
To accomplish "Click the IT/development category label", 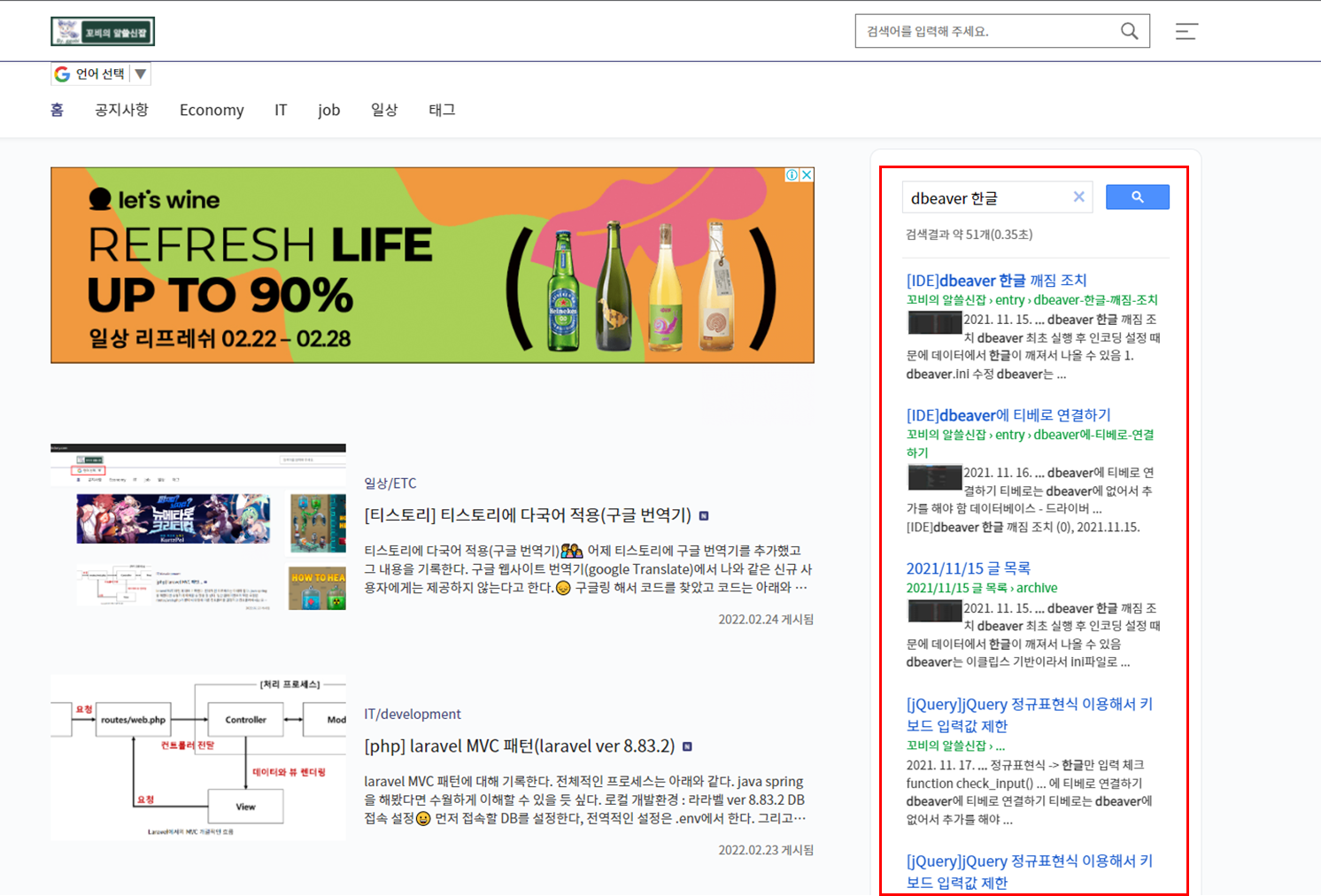I will coord(413,714).
